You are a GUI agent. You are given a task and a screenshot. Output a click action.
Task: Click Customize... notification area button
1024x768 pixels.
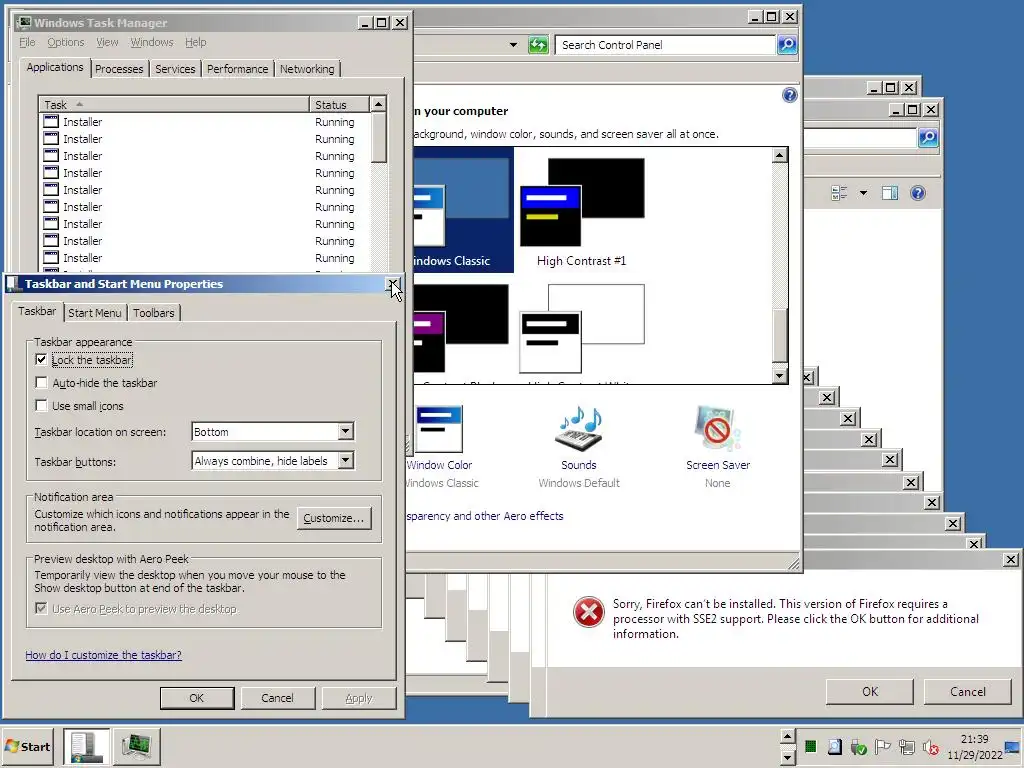pyautogui.click(x=334, y=518)
